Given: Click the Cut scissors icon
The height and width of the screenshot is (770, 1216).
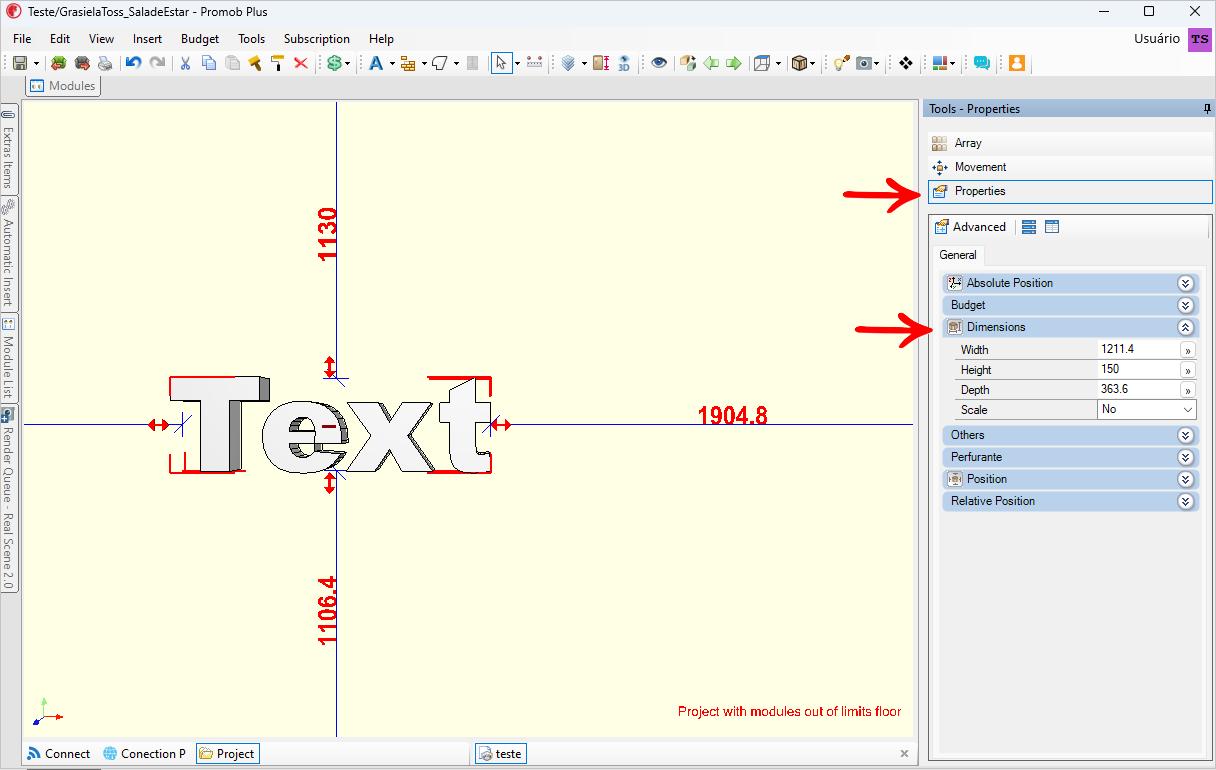Looking at the screenshot, I should (185, 63).
